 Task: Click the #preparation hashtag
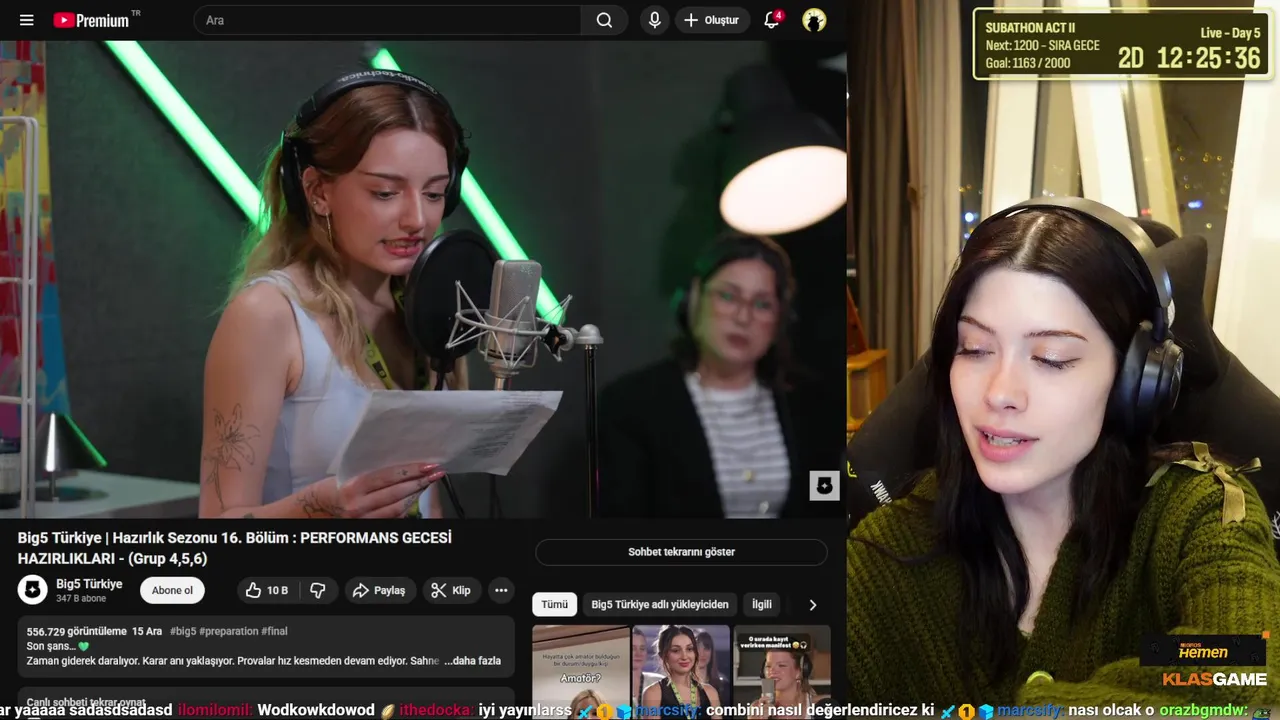228,631
